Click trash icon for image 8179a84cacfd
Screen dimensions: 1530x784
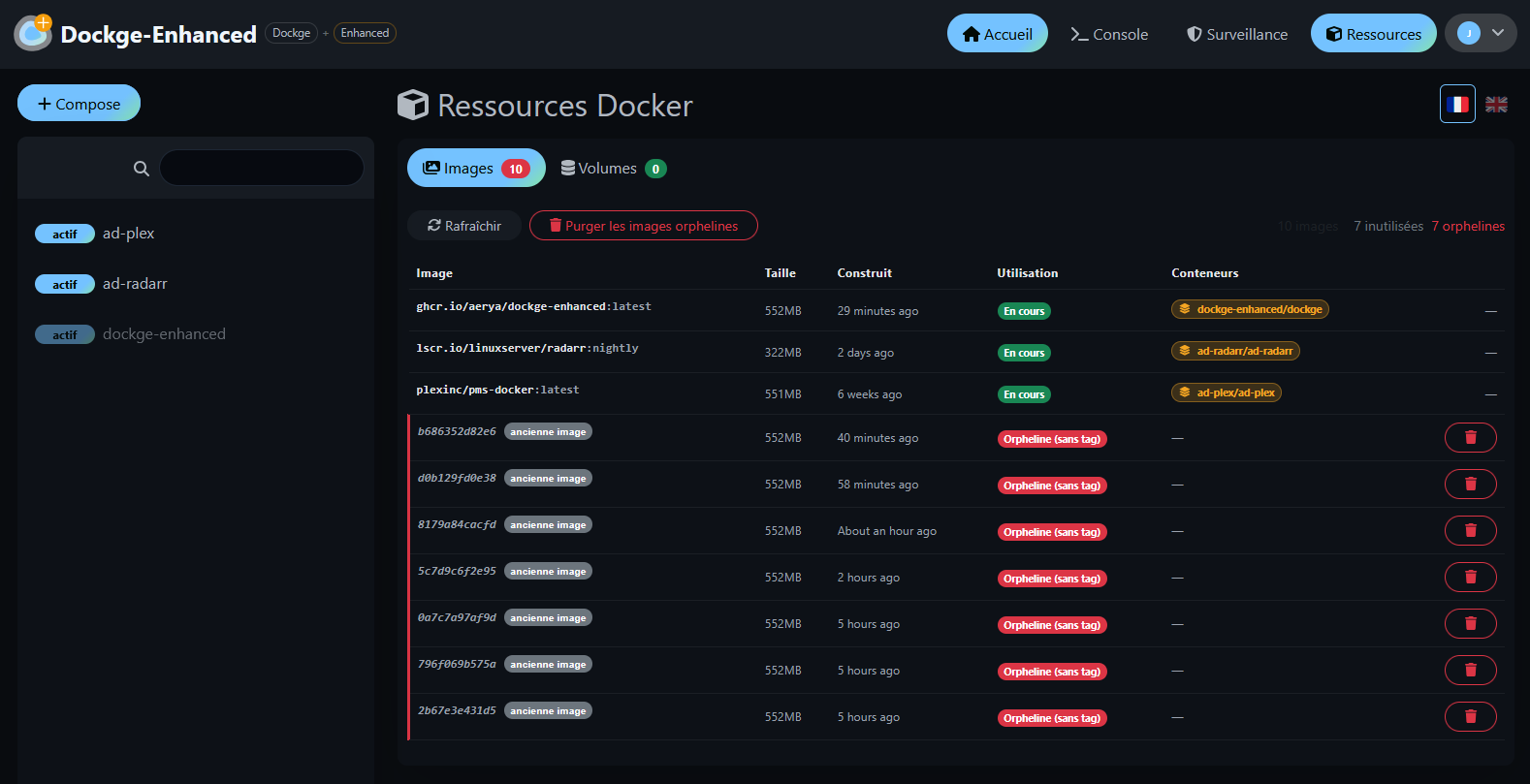(x=1470, y=531)
